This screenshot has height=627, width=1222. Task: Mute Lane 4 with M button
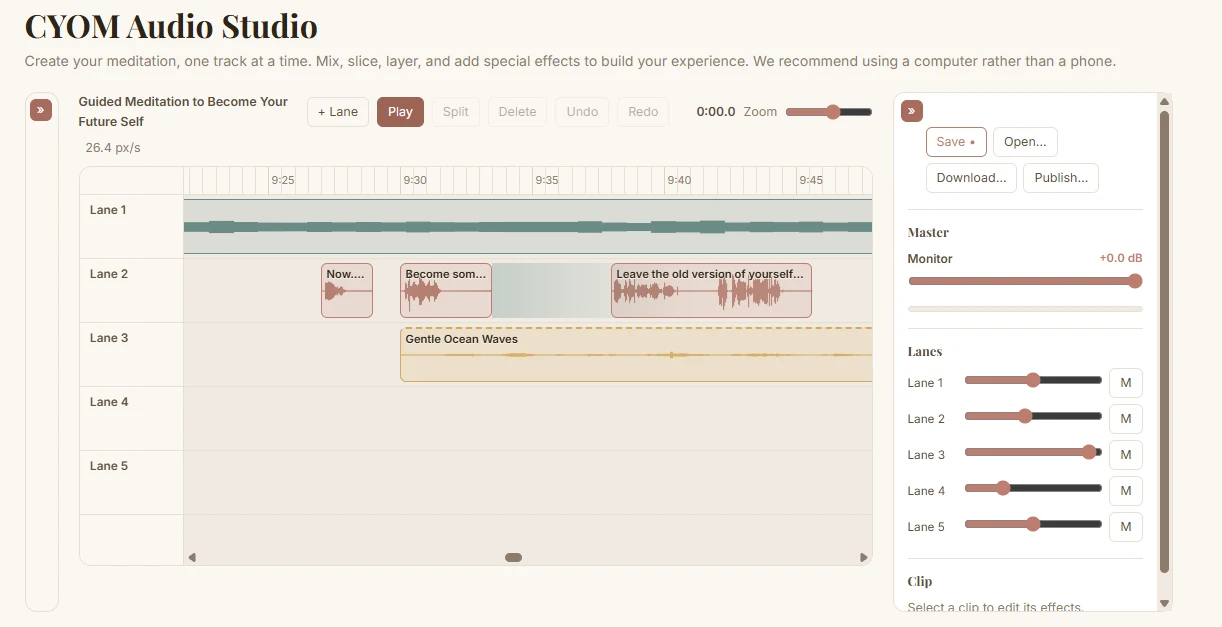tap(1126, 491)
